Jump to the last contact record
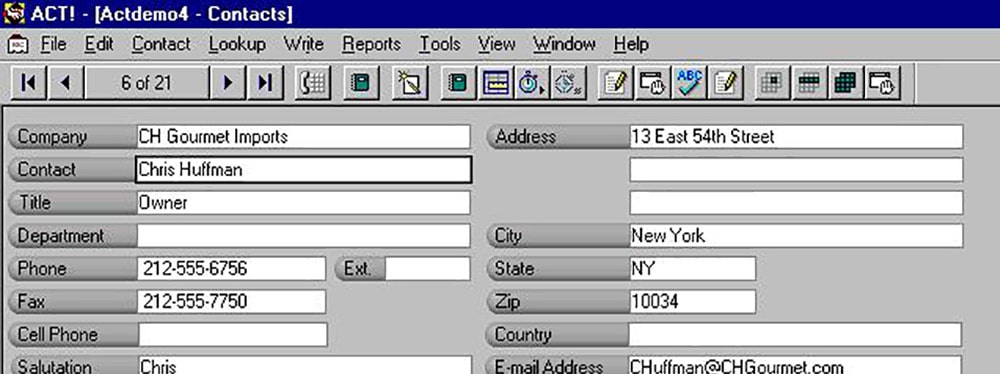 click(265, 83)
